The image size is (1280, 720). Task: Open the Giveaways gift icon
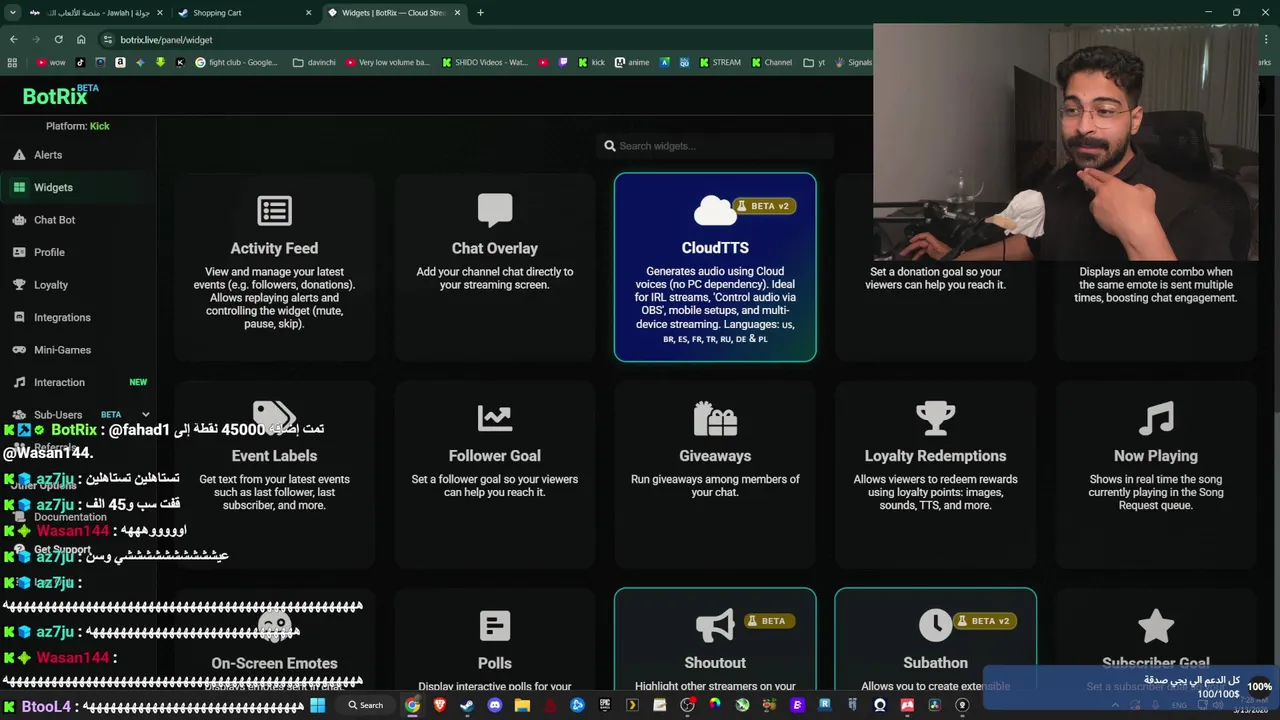pos(715,418)
